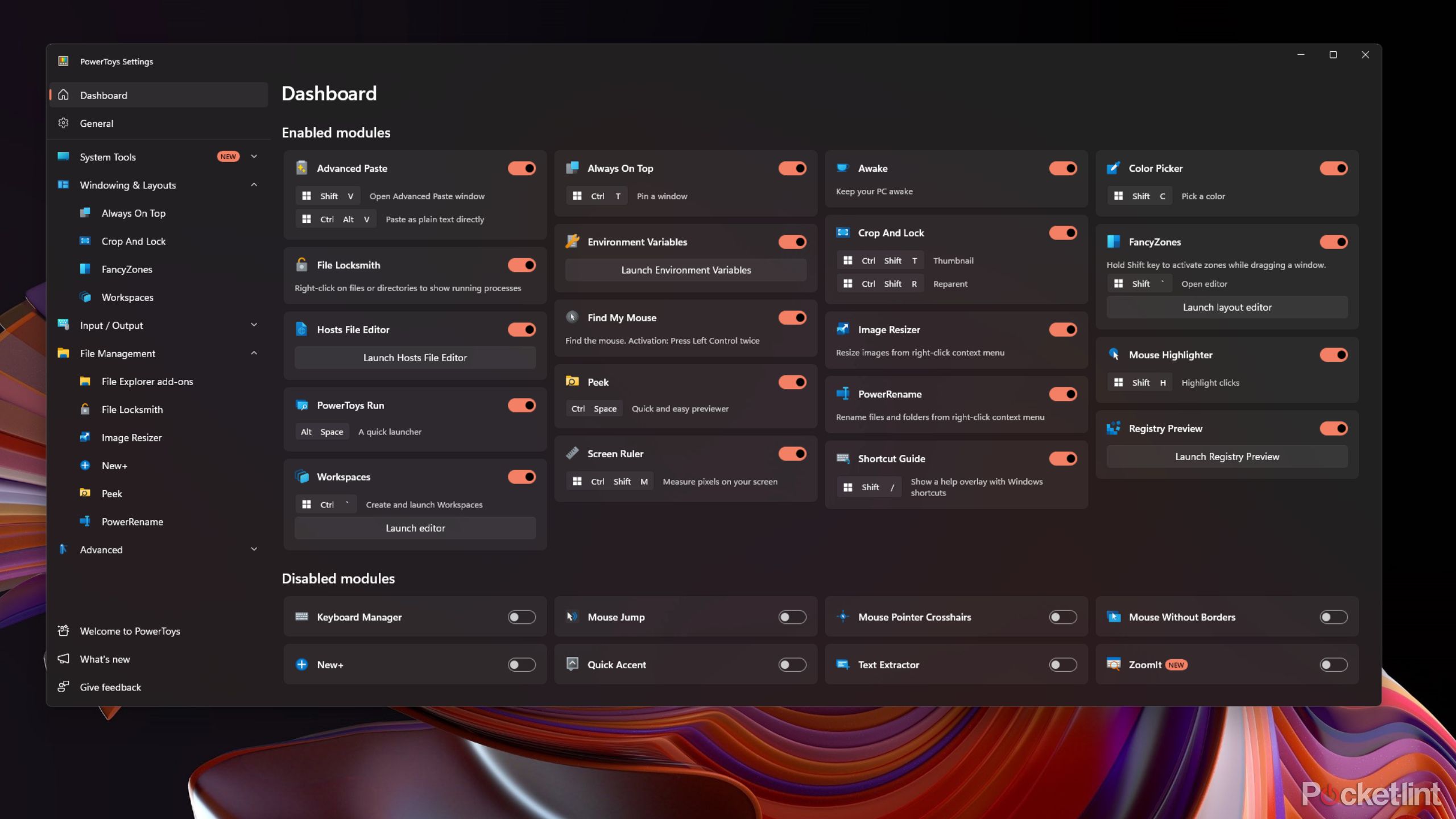Viewport: 1456px width, 819px height.
Task: Turn off FancyZones toggle
Action: click(x=1334, y=242)
